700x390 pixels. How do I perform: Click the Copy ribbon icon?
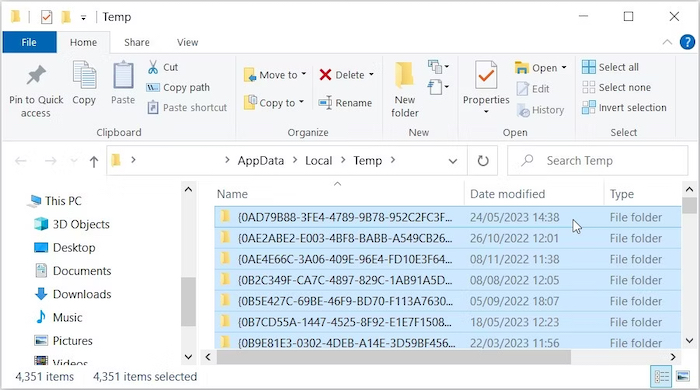point(84,75)
